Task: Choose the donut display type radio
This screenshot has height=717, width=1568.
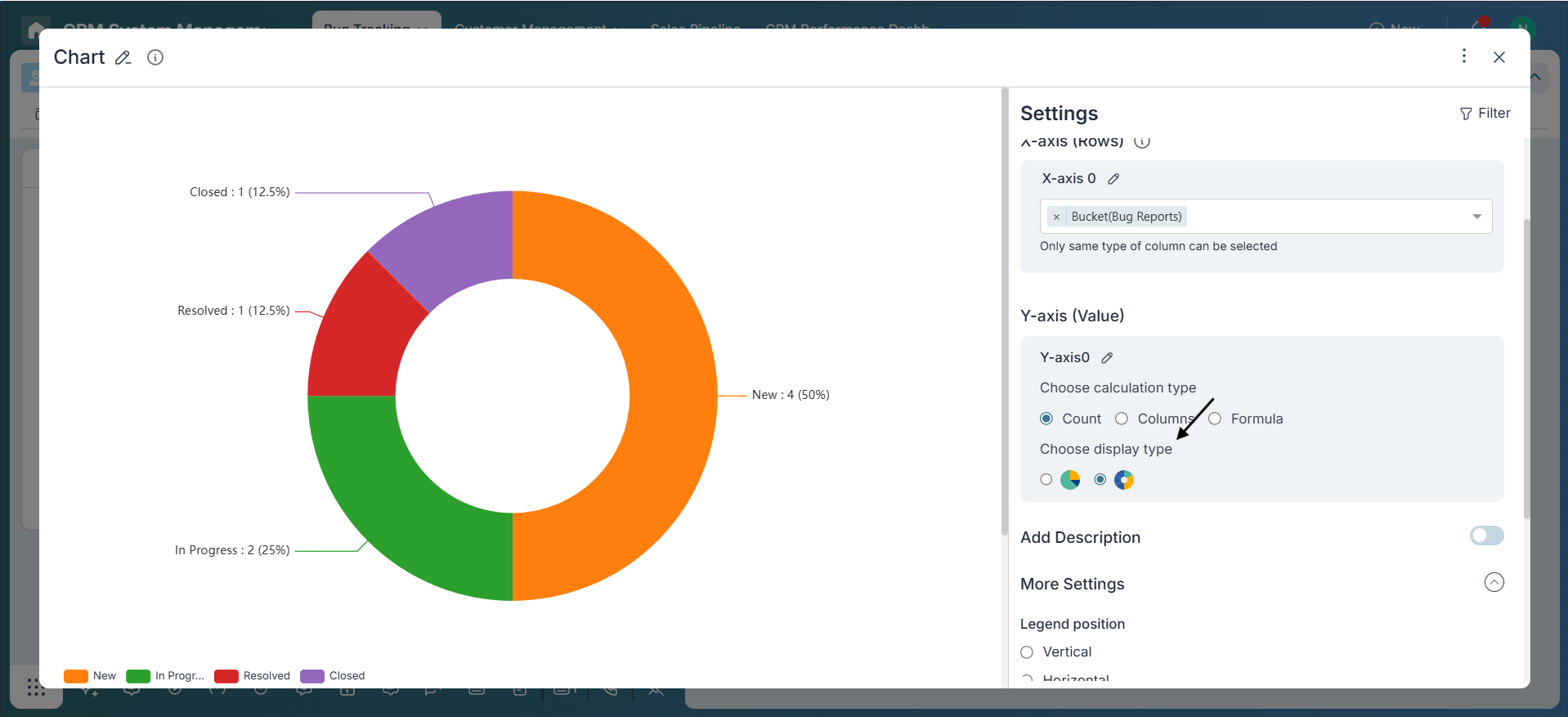Action: 1100,479
